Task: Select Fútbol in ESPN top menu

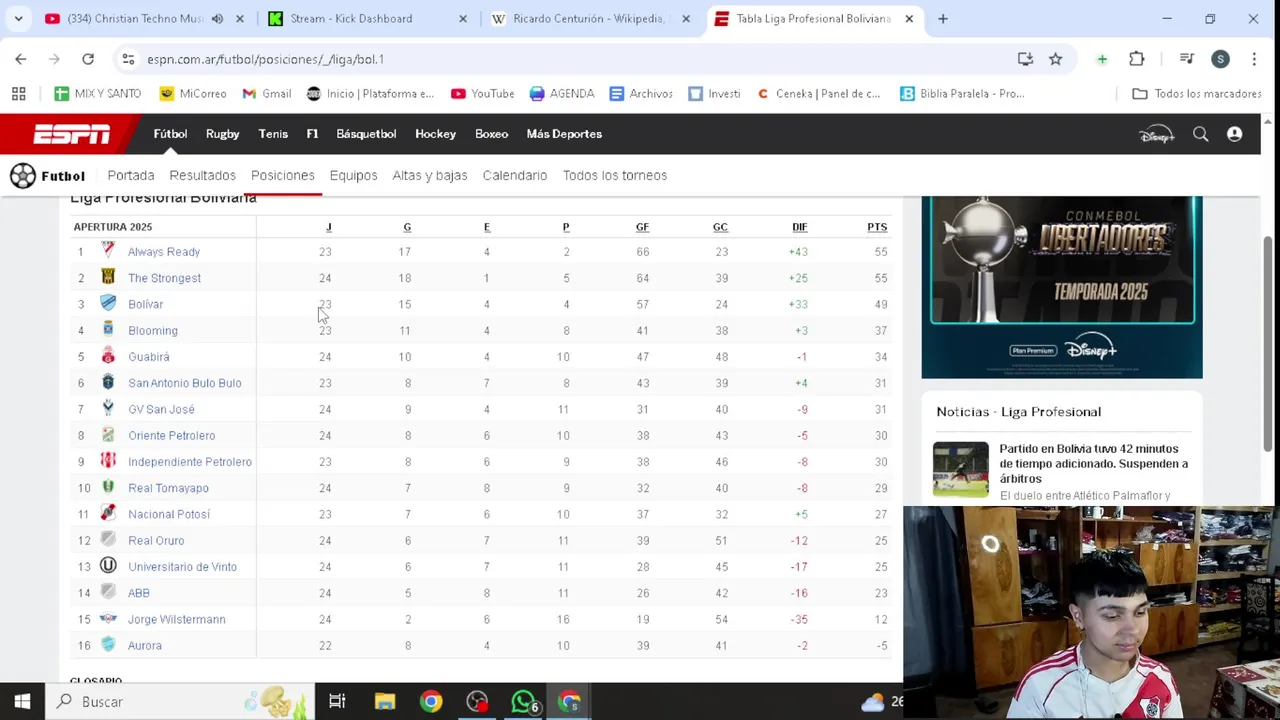Action: (x=170, y=134)
